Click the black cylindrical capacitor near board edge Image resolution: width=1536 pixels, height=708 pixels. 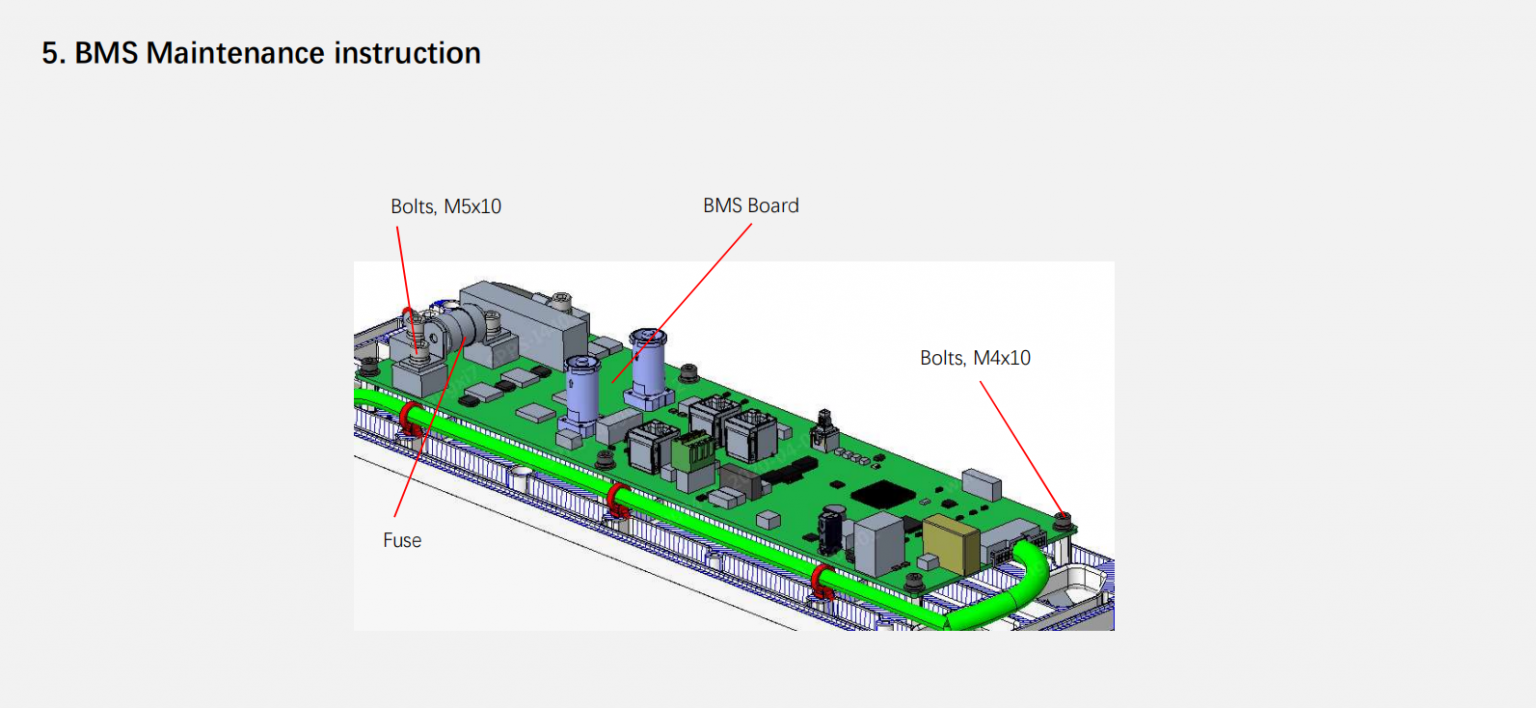tap(832, 530)
